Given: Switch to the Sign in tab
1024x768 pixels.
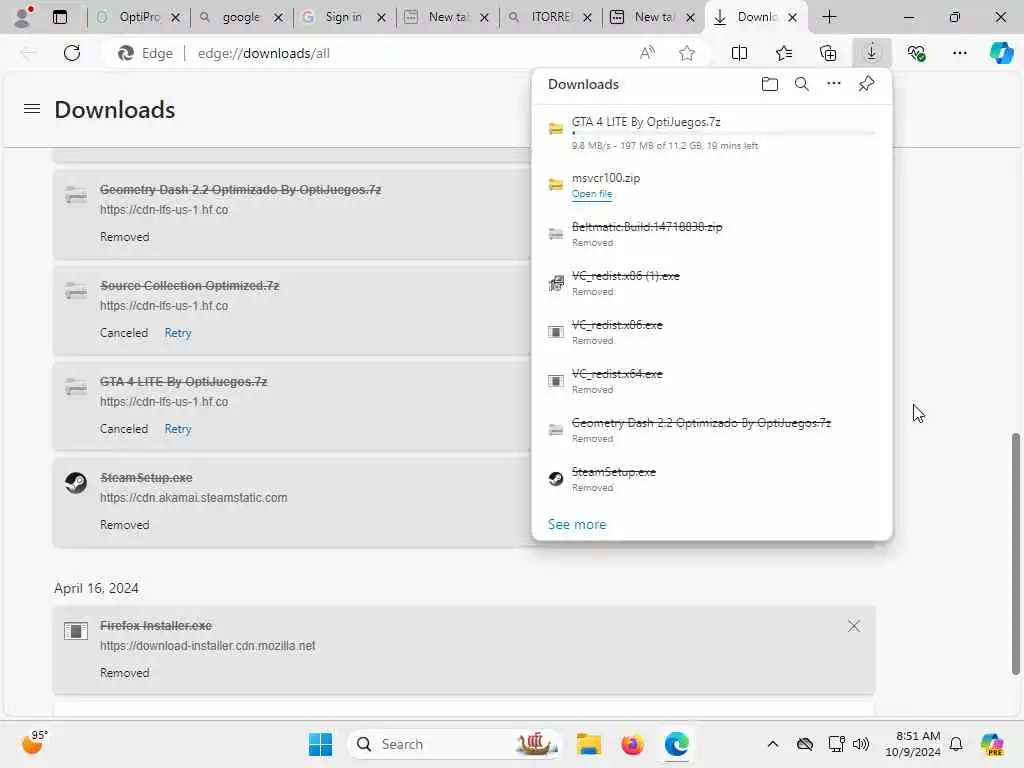Looking at the screenshot, I should (344, 17).
